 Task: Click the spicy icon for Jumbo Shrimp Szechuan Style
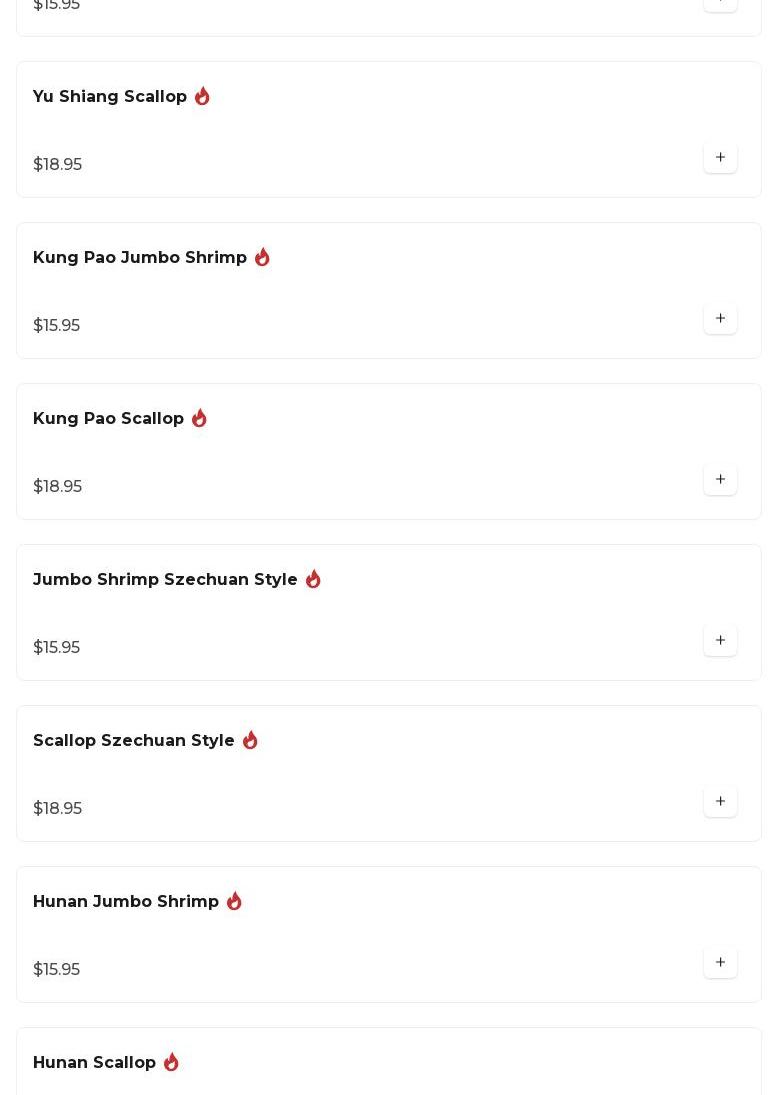313,579
